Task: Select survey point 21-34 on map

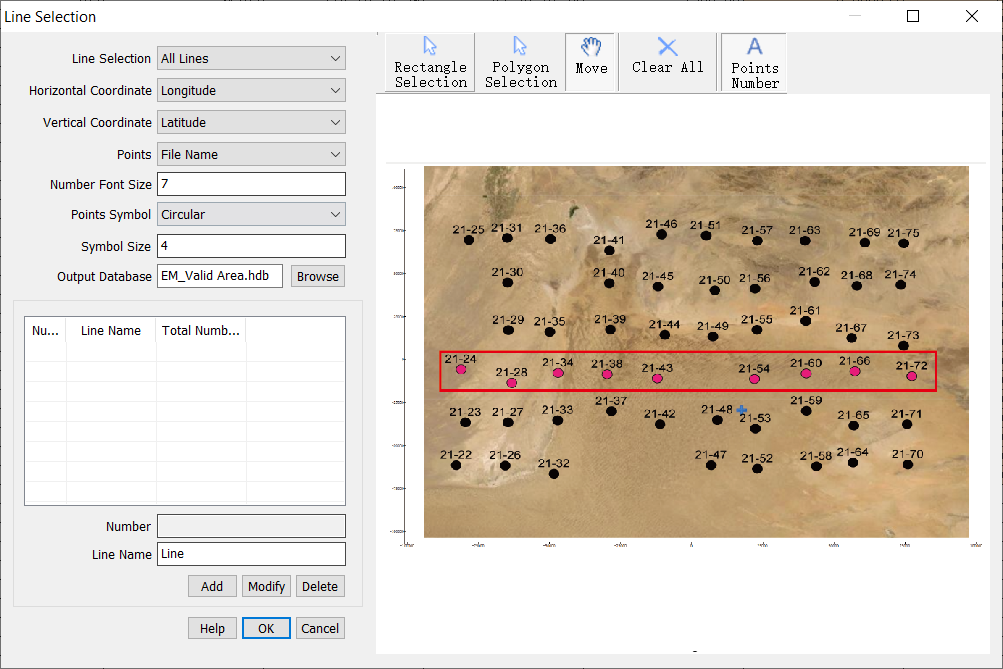Action: coord(558,373)
